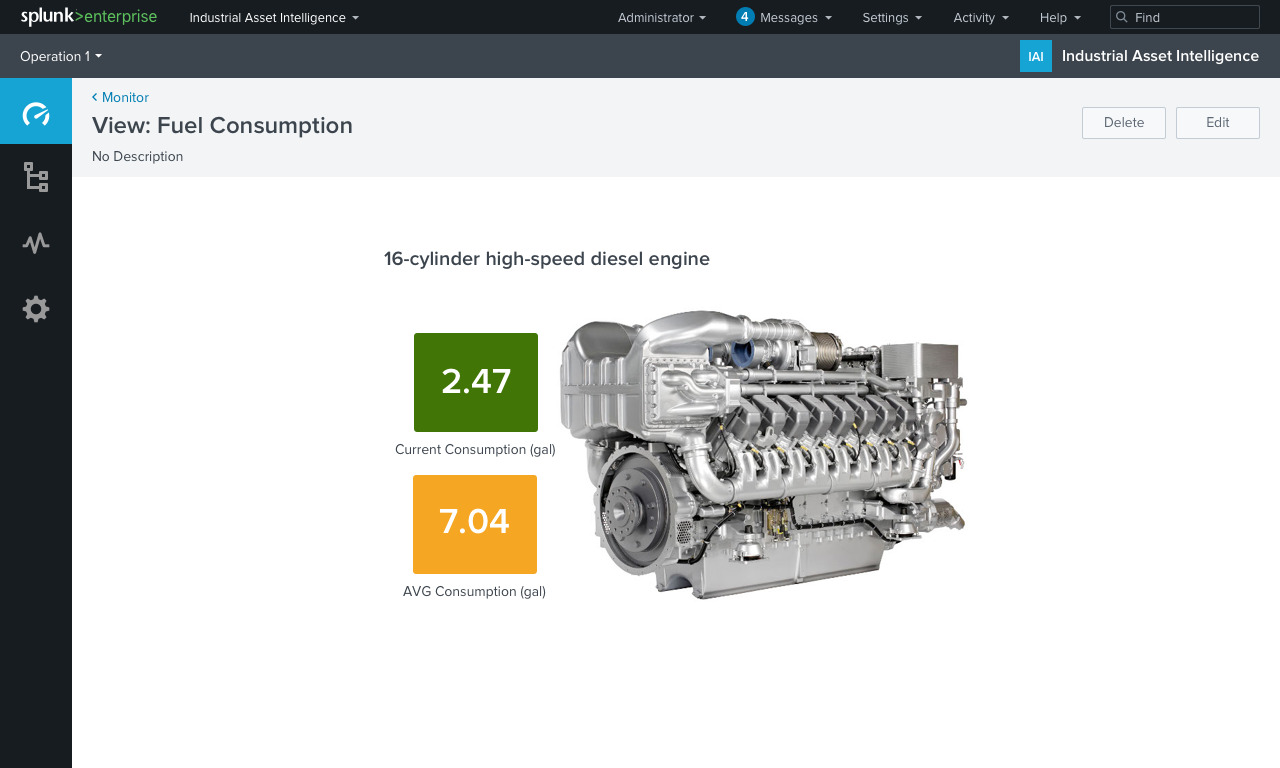
Task: Expand the Messages dropdown
Action: coord(790,17)
